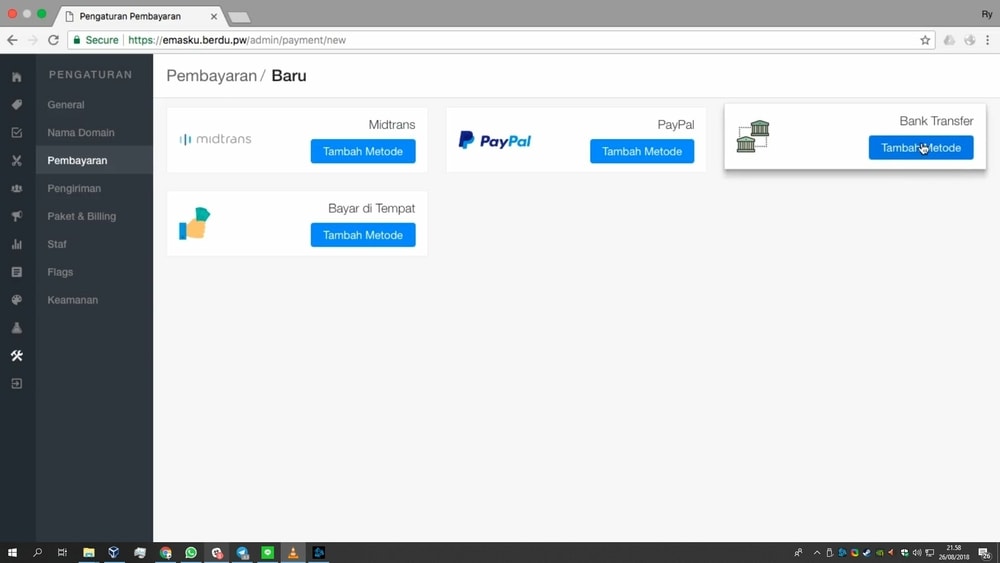Click the home icon in the left sidebar
The width and height of the screenshot is (1000, 563).
(x=17, y=77)
